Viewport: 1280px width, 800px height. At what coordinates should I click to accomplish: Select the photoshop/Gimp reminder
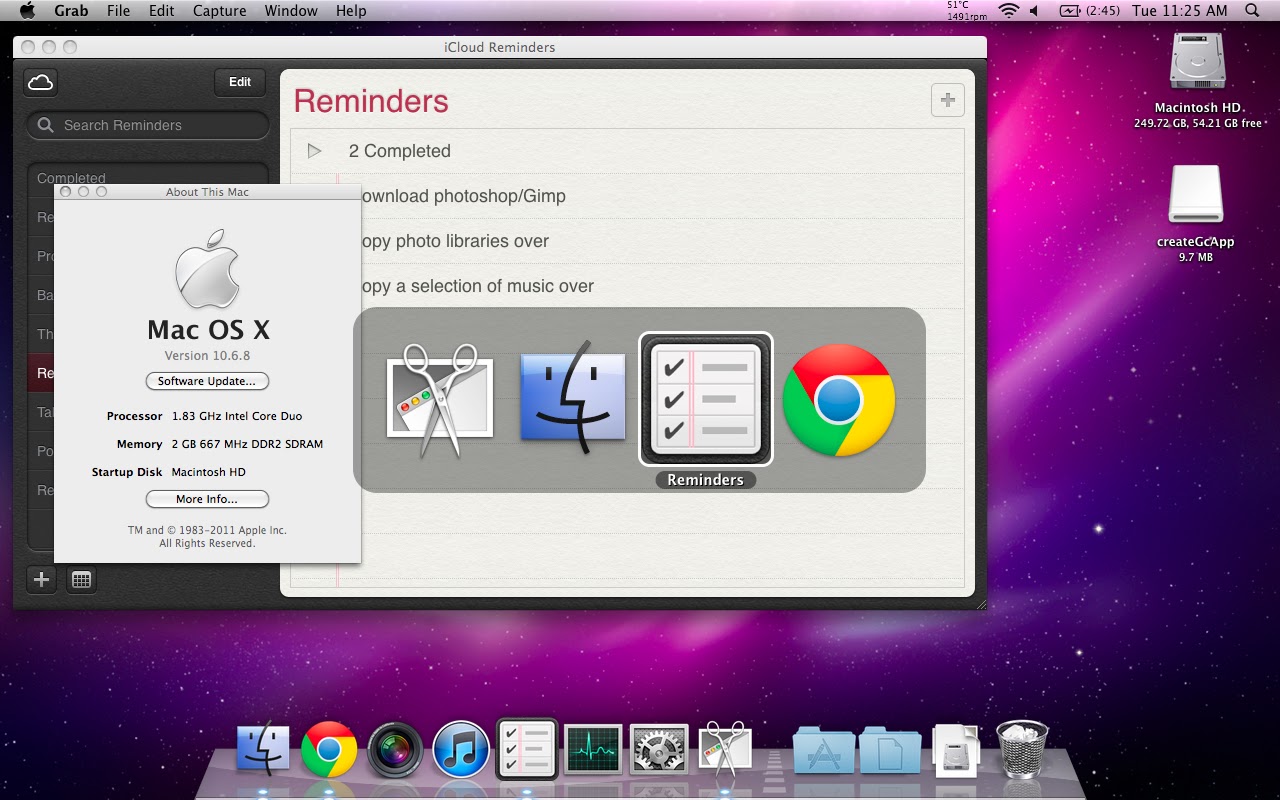(462, 196)
